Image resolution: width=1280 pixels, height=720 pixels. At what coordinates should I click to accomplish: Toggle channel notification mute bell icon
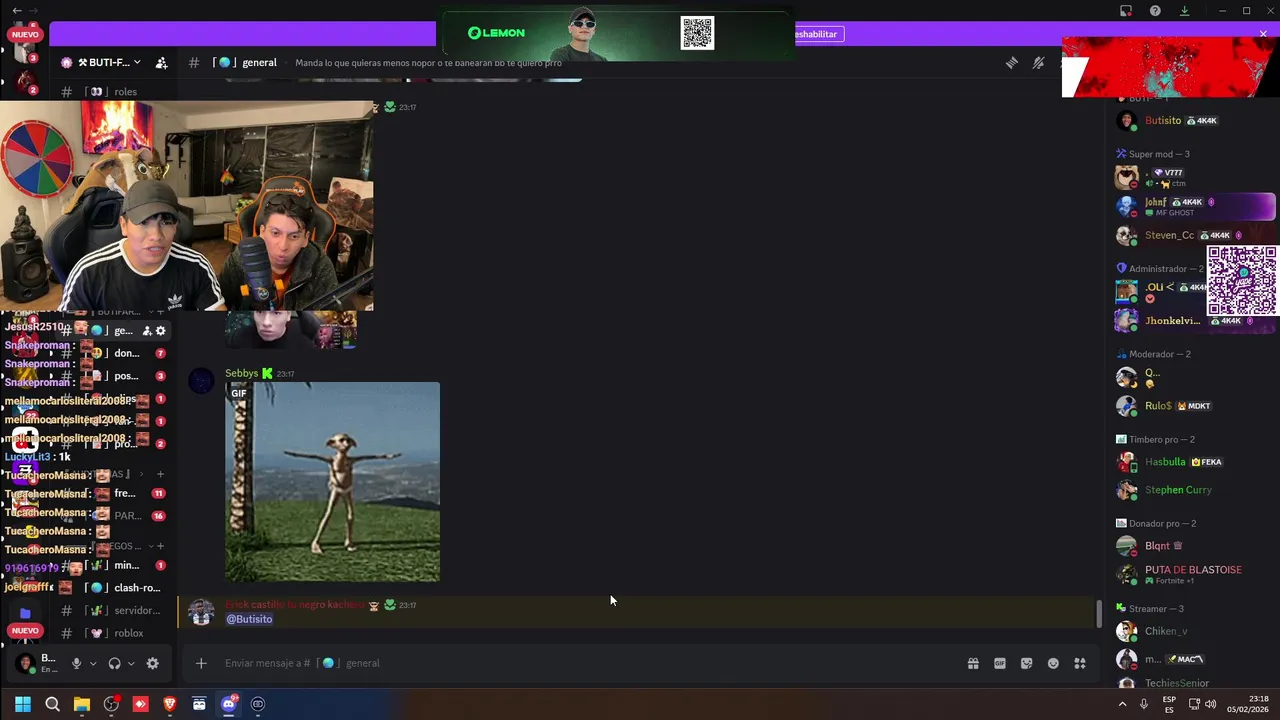pos(1038,62)
